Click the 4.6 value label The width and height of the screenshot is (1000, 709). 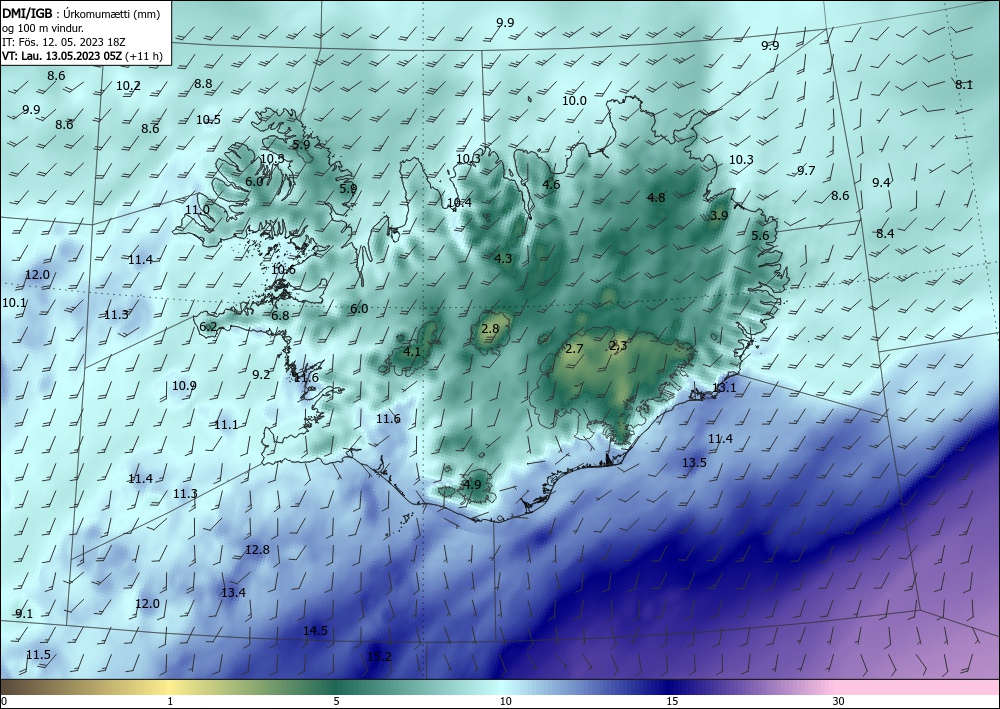[551, 185]
